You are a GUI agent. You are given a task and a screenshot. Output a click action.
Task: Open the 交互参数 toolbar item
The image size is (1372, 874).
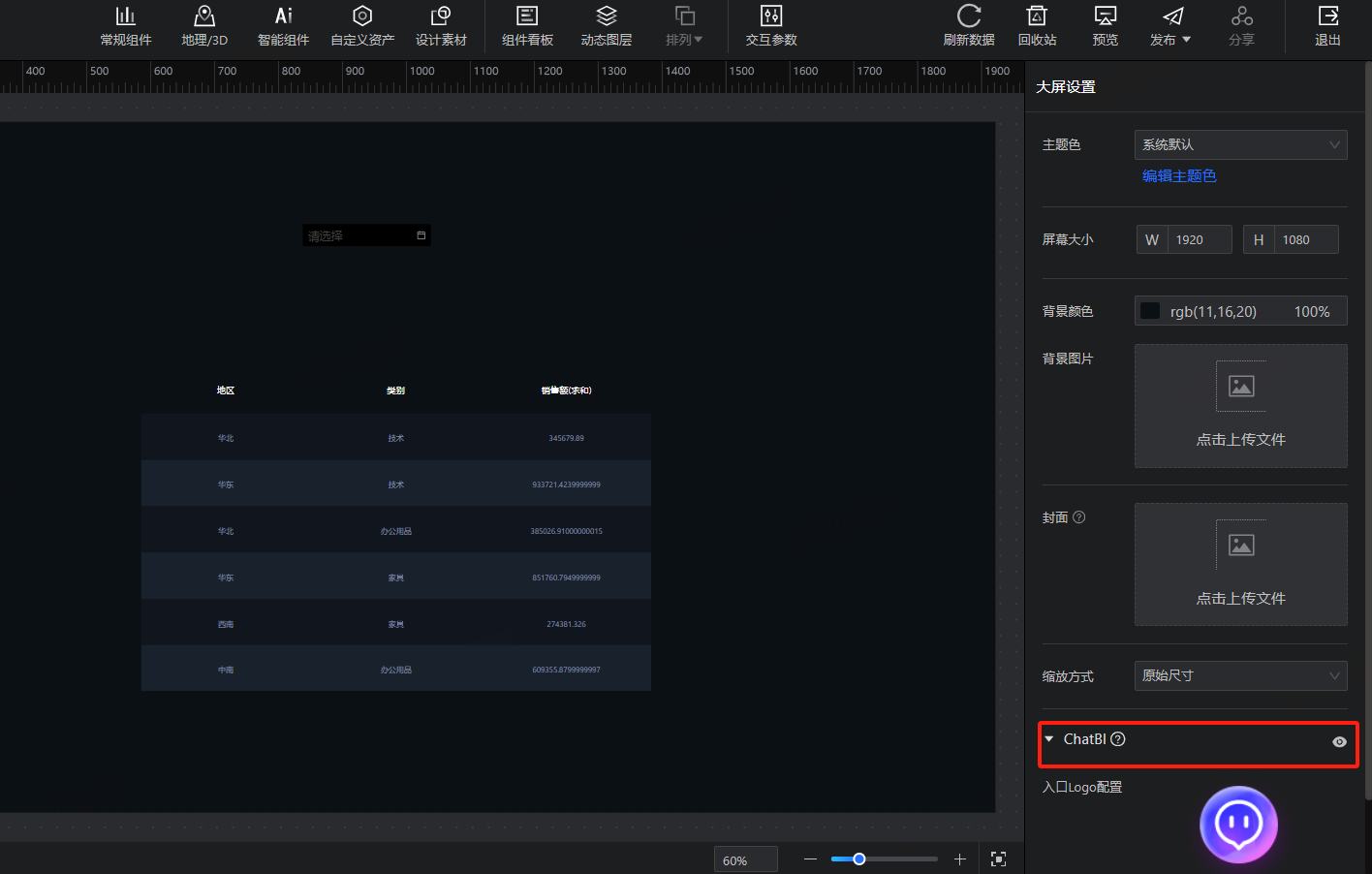771,26
